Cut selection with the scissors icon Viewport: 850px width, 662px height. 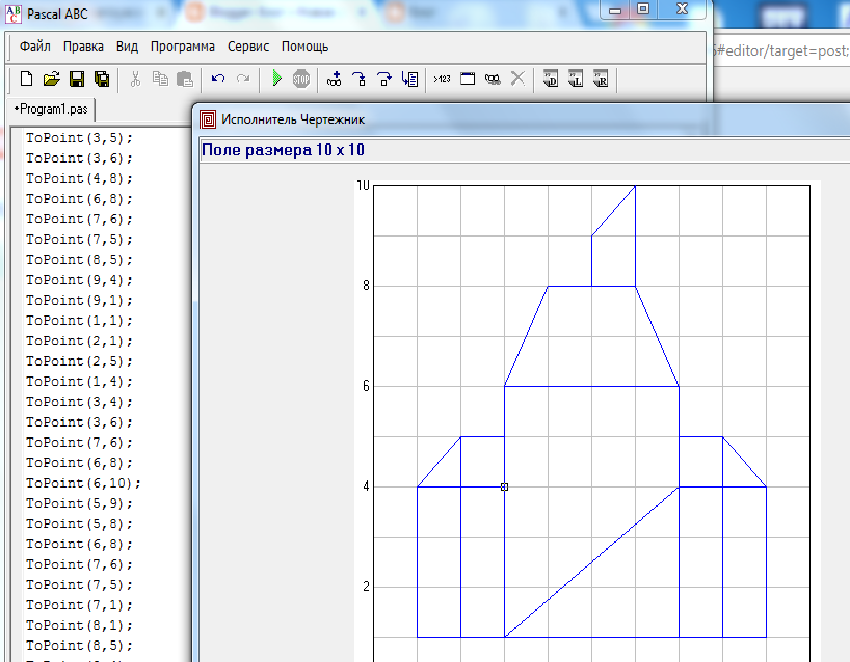point(135,79)
